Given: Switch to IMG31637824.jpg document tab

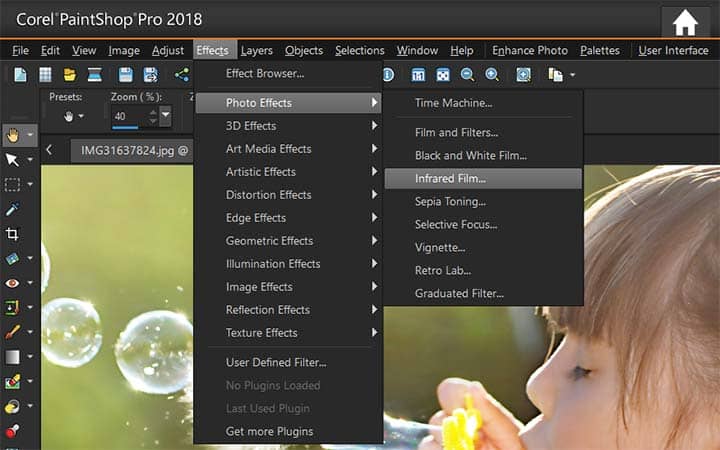Looking at the screenshot, I should click(x=134, y=151).
